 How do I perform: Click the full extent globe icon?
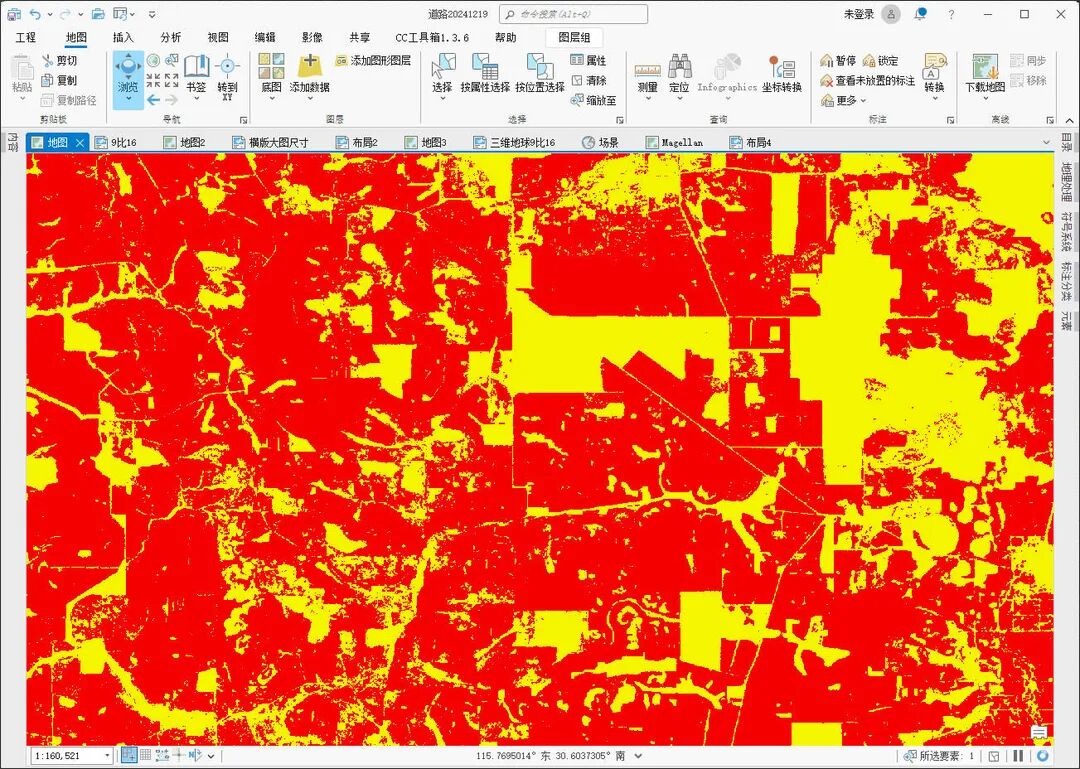click(154, 61)
